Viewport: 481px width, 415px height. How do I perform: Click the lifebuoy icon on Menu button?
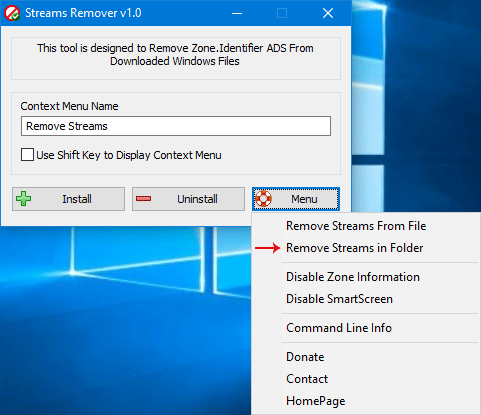263,199
